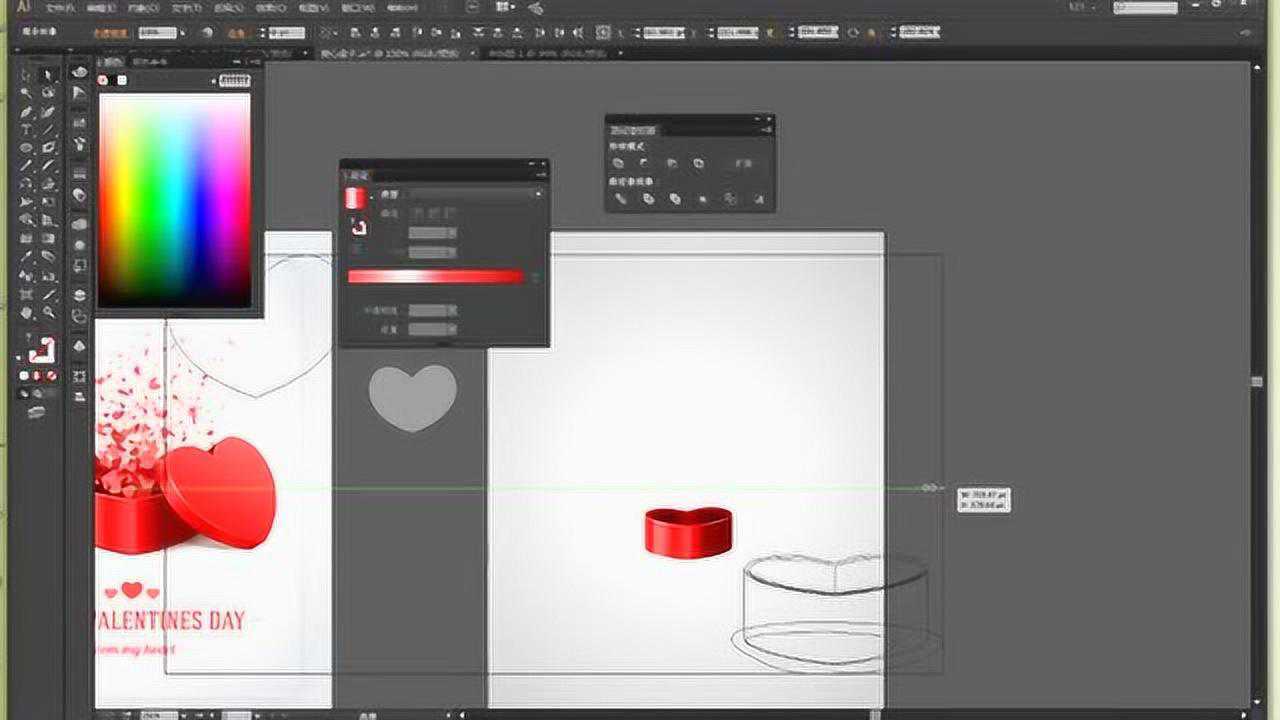Viewport: 1280px width, 720px height.
Task: Click Crop in Pathfinder panel
Action: point(703,198)
